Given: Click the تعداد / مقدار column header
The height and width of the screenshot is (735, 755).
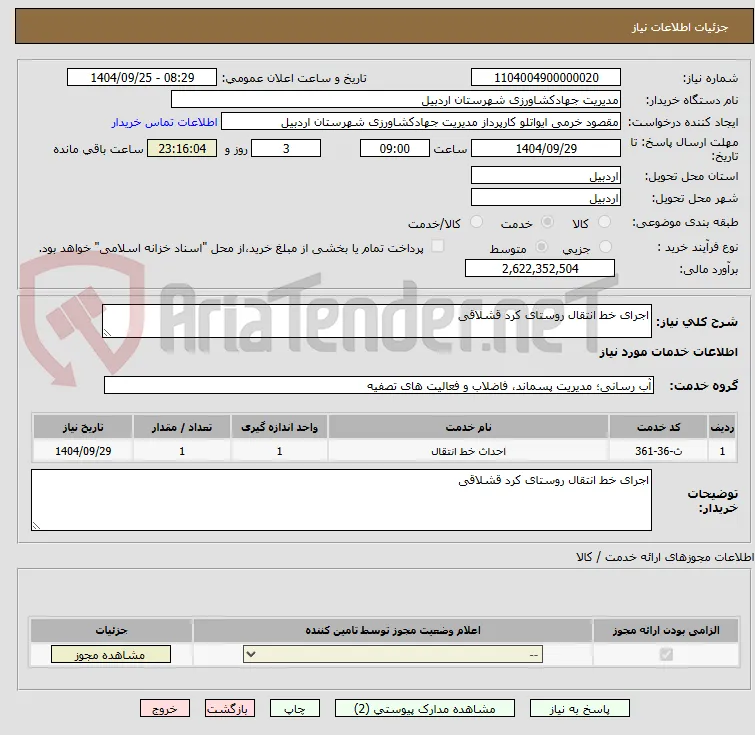Looking at the screenshot, I should pos(182,427).
